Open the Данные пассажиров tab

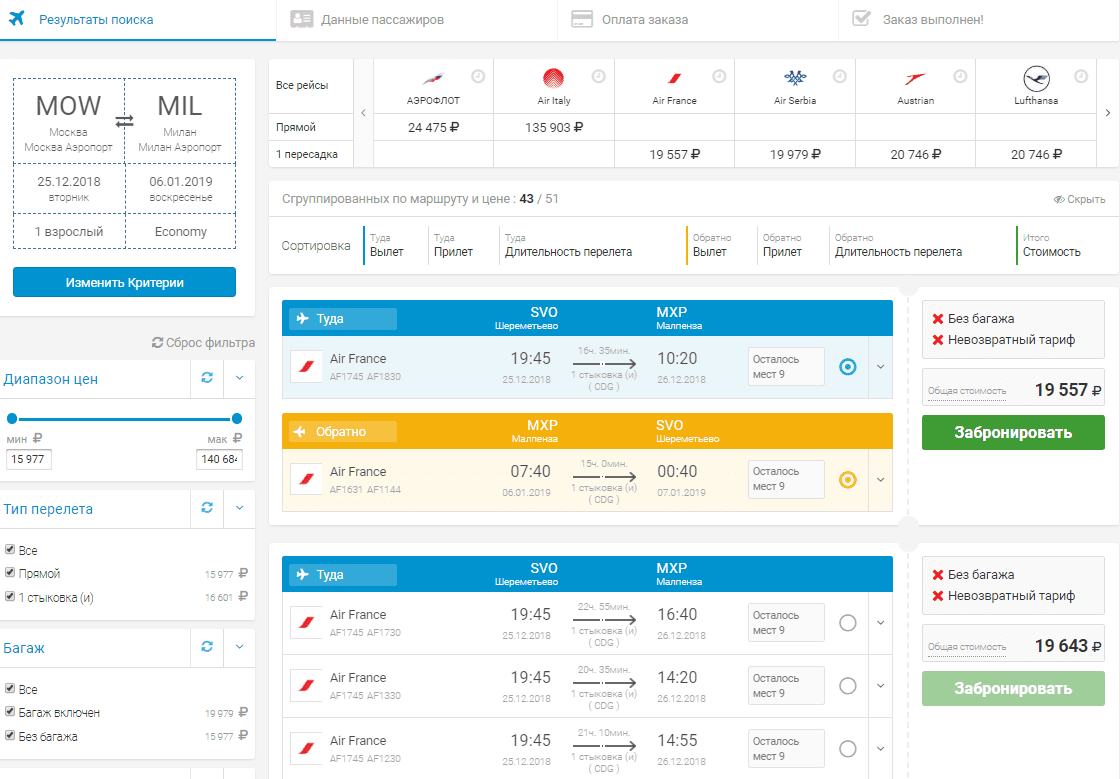416,20
